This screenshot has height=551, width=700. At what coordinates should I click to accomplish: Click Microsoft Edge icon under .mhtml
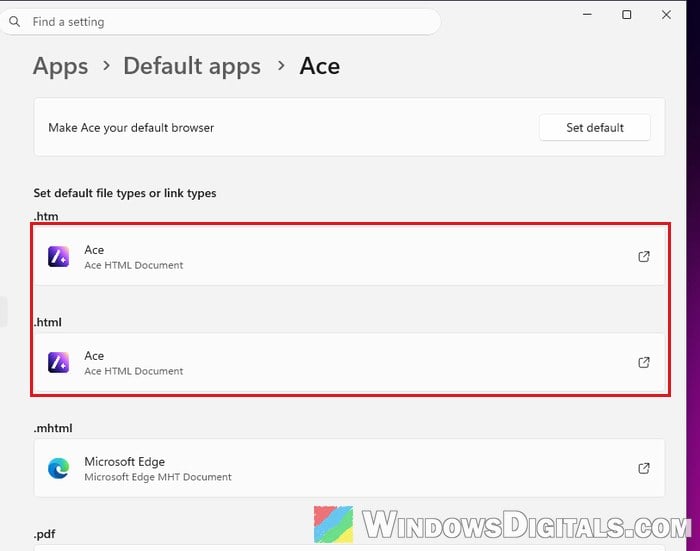pos(58,468)
